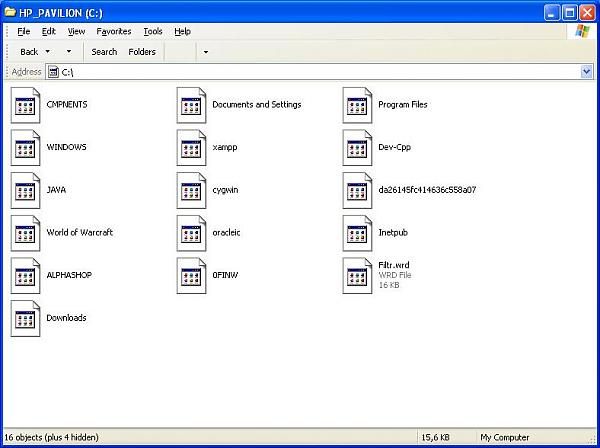Viewport: 600px width, 448px height.
Task: Expand the Back history dropdown arrow
Action: tap(48, 52)
